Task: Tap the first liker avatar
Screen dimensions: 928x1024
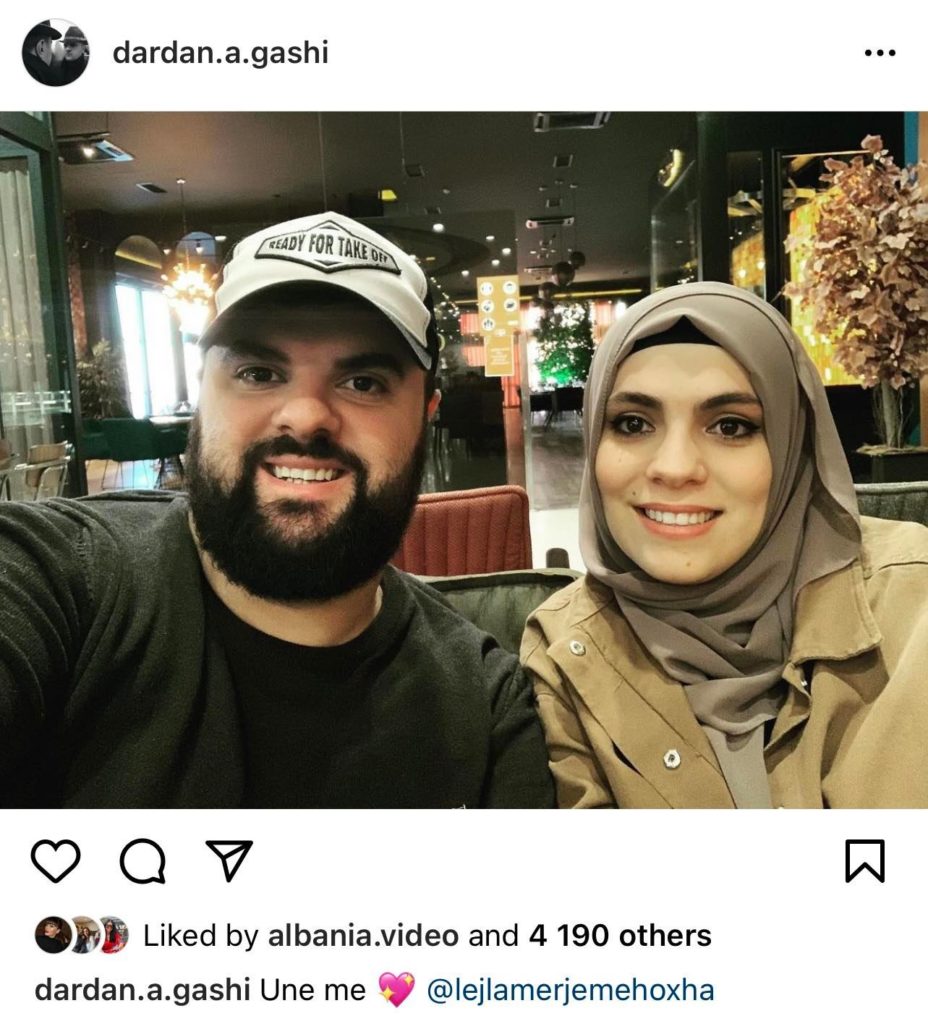Action: click(x=52, y=935)
